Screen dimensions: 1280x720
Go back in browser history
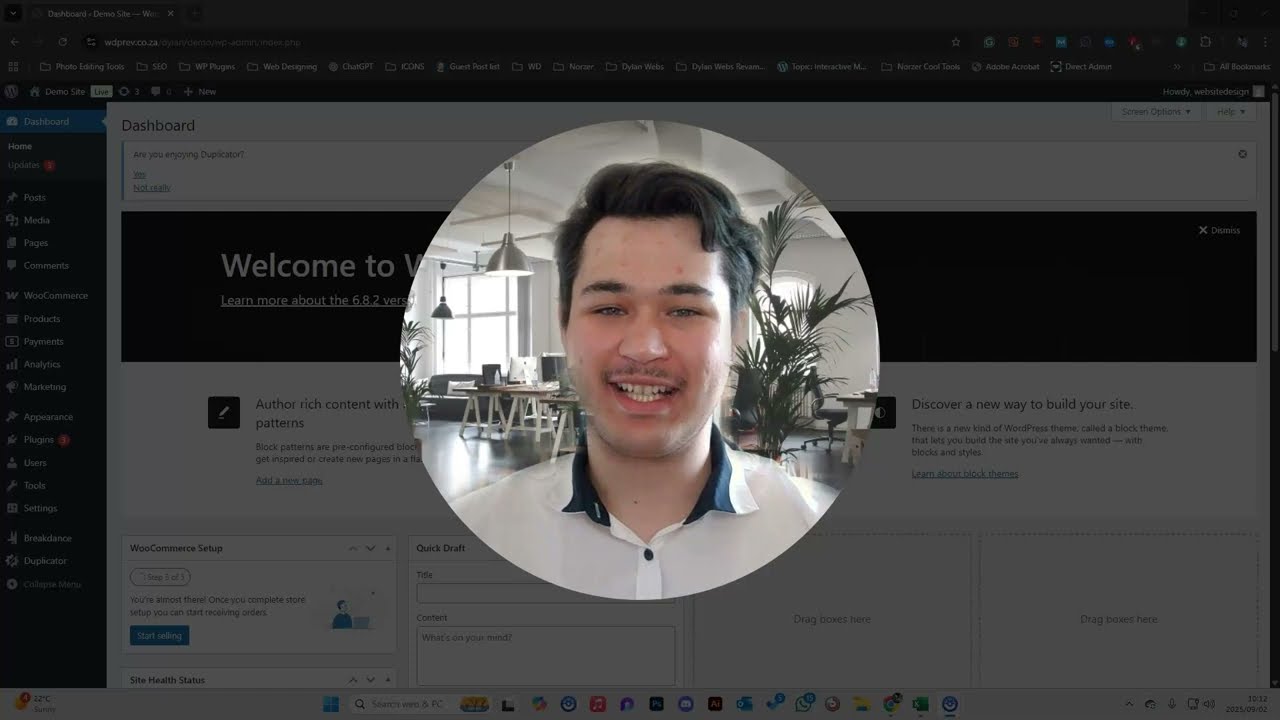coord(14,42)
